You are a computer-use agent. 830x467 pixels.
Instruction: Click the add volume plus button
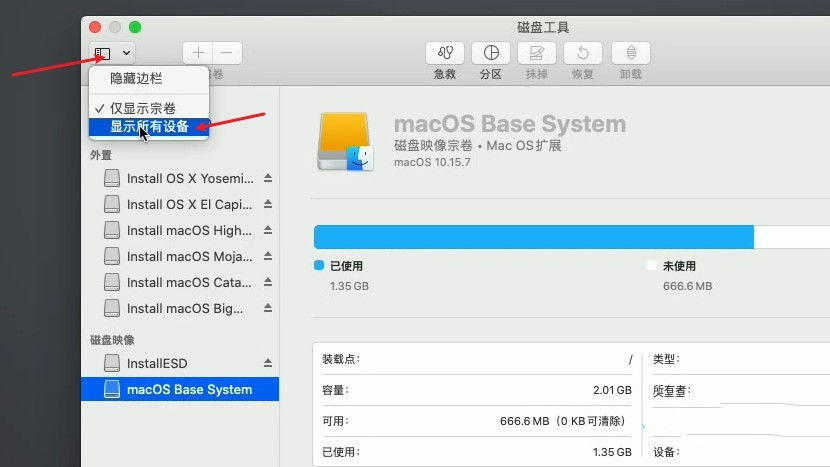pos(198,53)
